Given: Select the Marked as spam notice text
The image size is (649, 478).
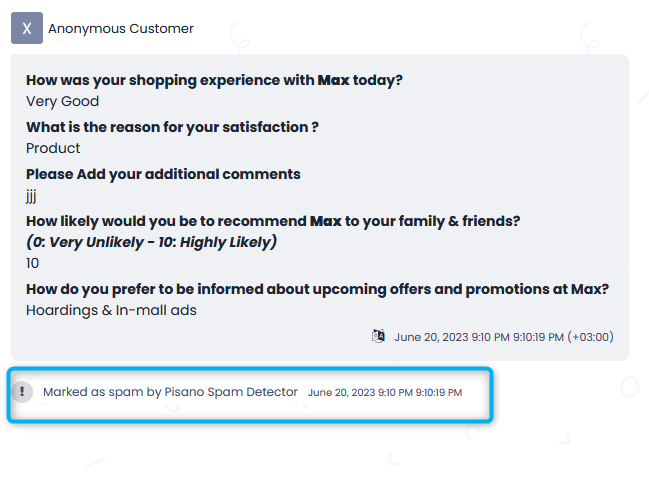Looking at the screenshot, I should pos(170,392).
